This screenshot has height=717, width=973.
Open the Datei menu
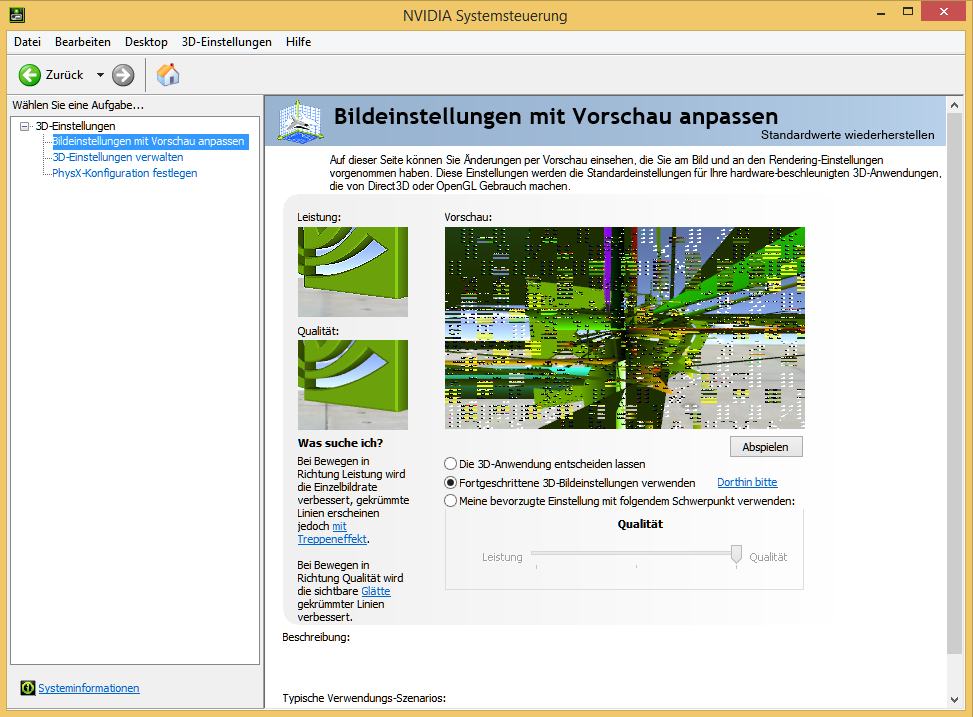27,42
